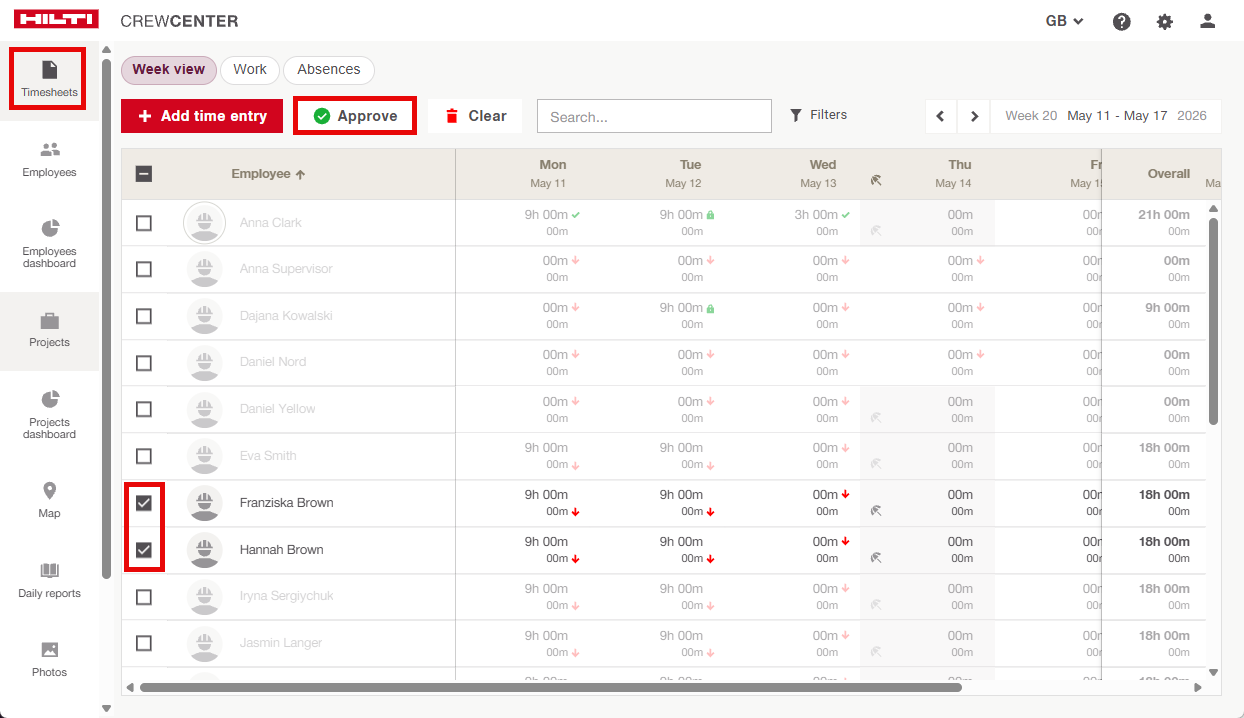Click the Mon May 11 column header
The image size is (1244, 718).
pos(549,174)
